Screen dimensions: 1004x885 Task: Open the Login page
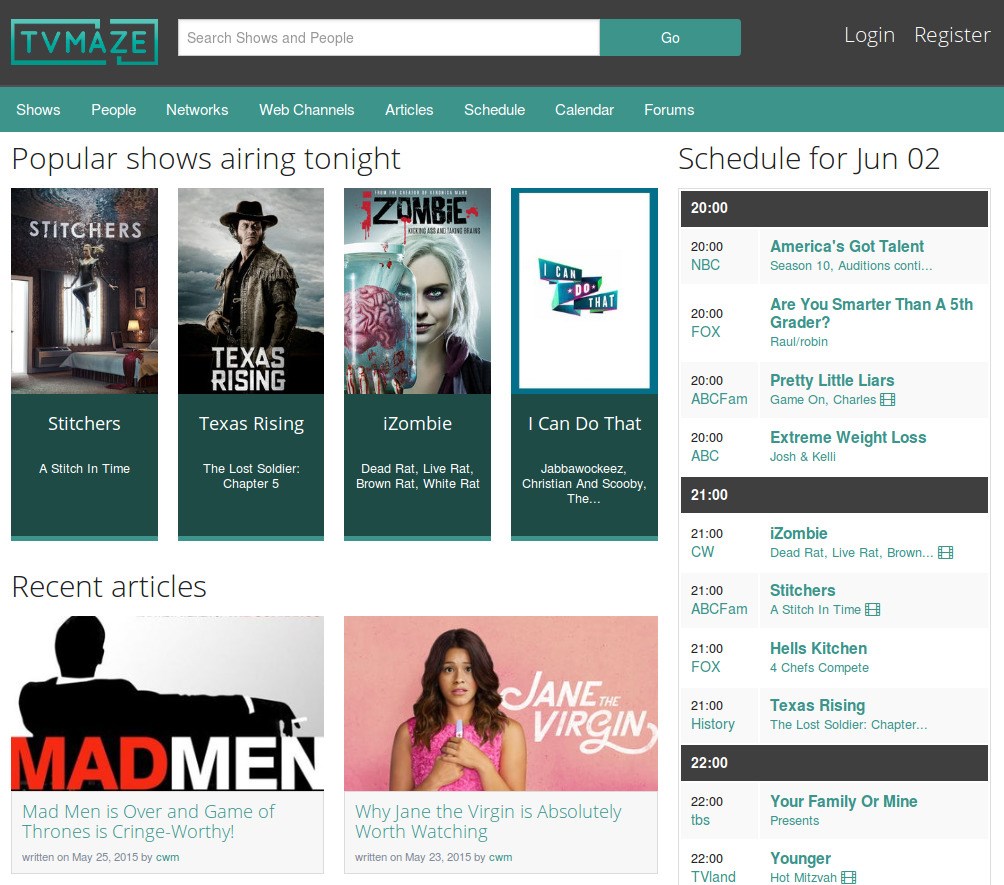pos(870,35)
